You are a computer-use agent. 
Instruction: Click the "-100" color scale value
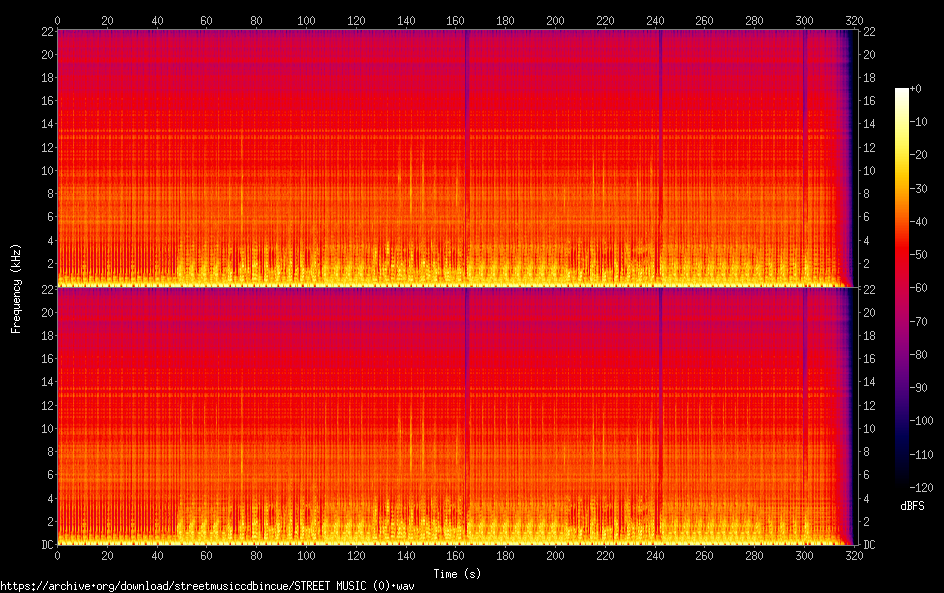pyautogui.click(x=921, y=421)
